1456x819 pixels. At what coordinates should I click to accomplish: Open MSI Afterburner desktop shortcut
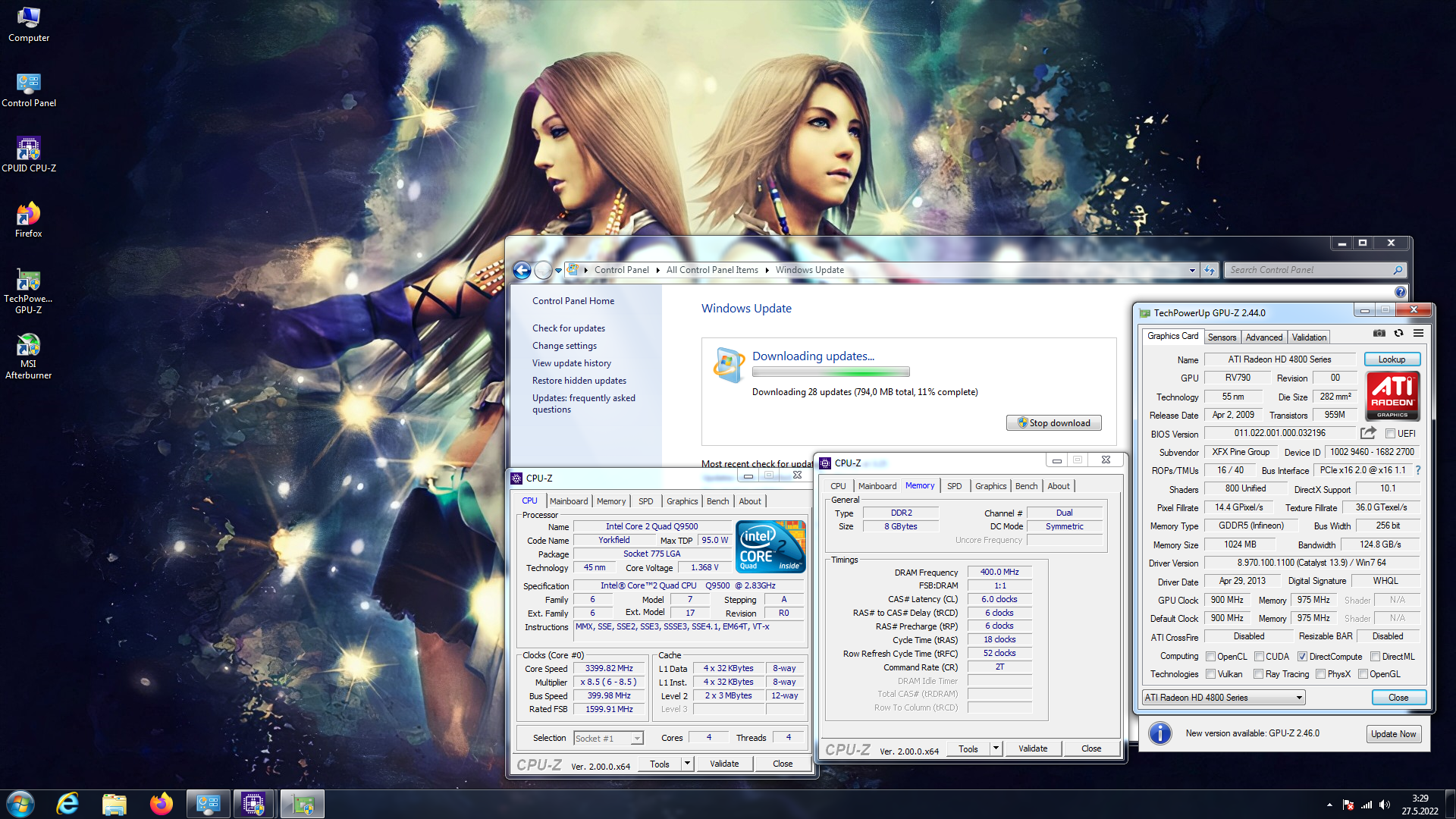(x=28, y=356)
